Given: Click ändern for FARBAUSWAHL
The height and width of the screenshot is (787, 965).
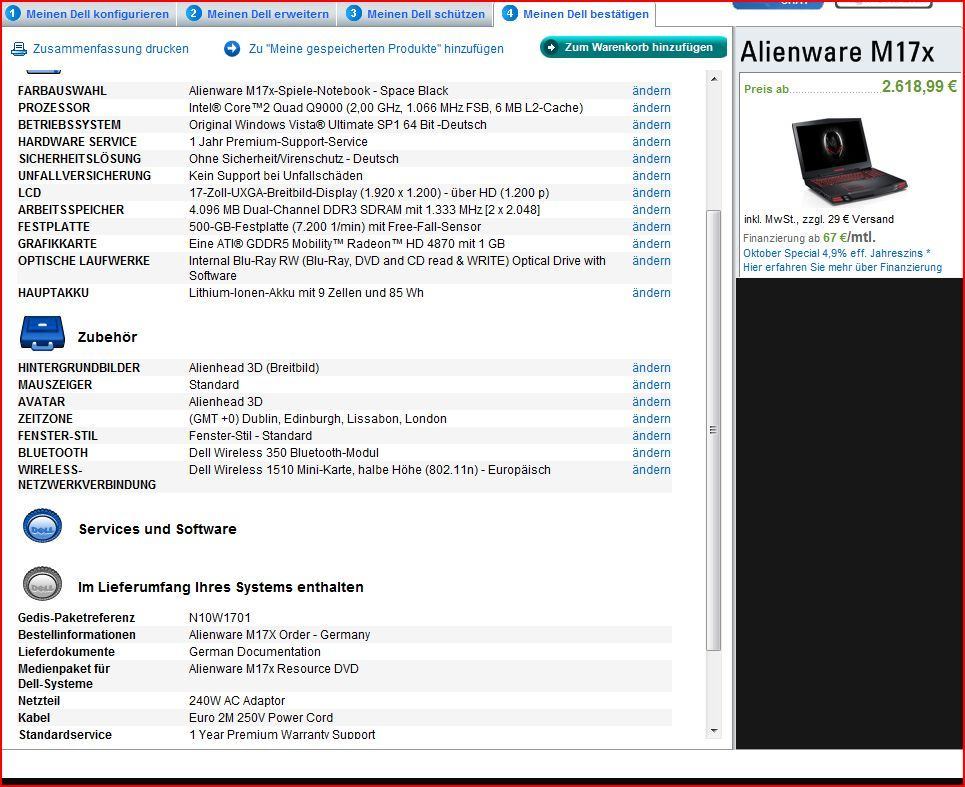Looking at the screenshot, I should [651, 91].
